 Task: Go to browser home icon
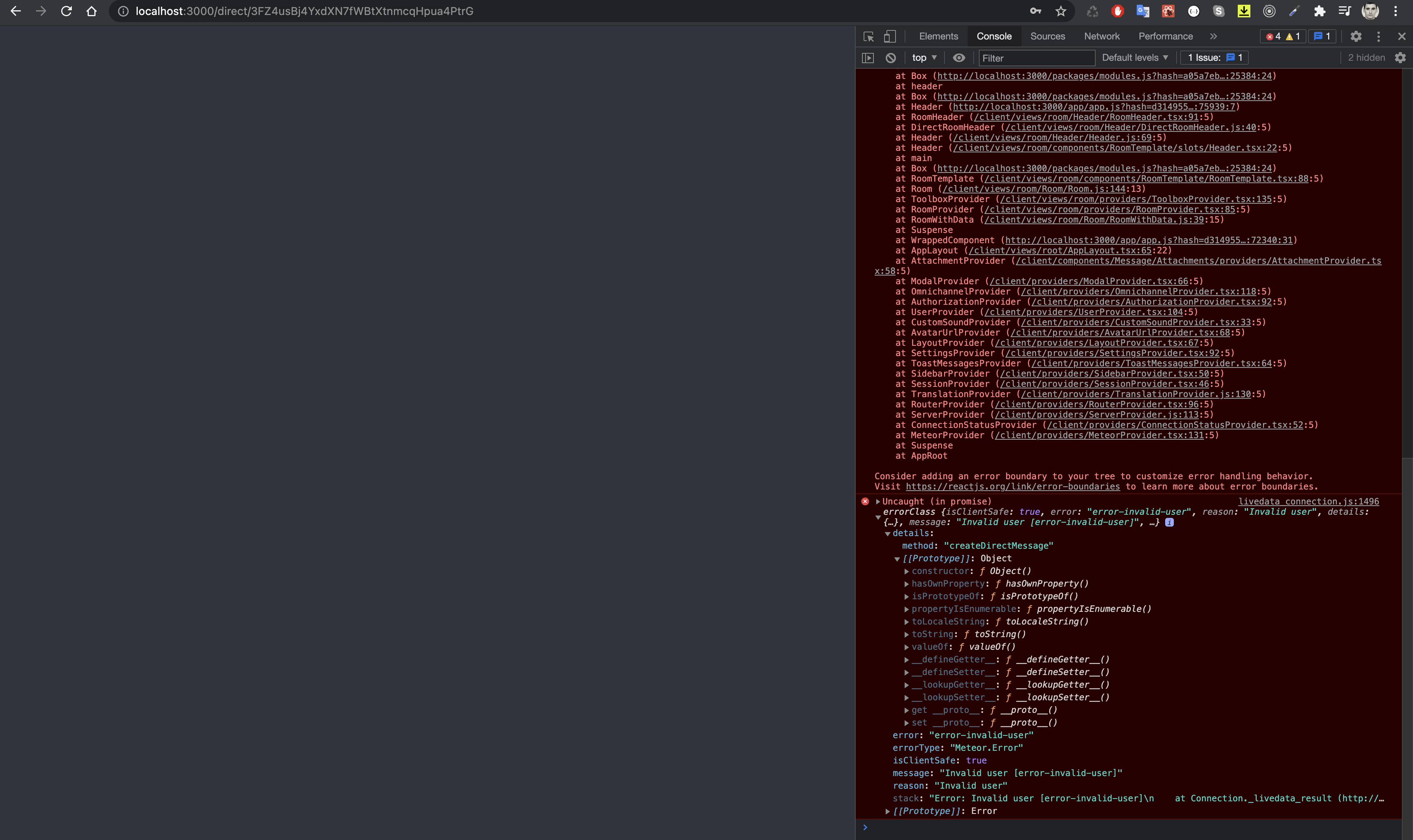click(x=92, y=11)
